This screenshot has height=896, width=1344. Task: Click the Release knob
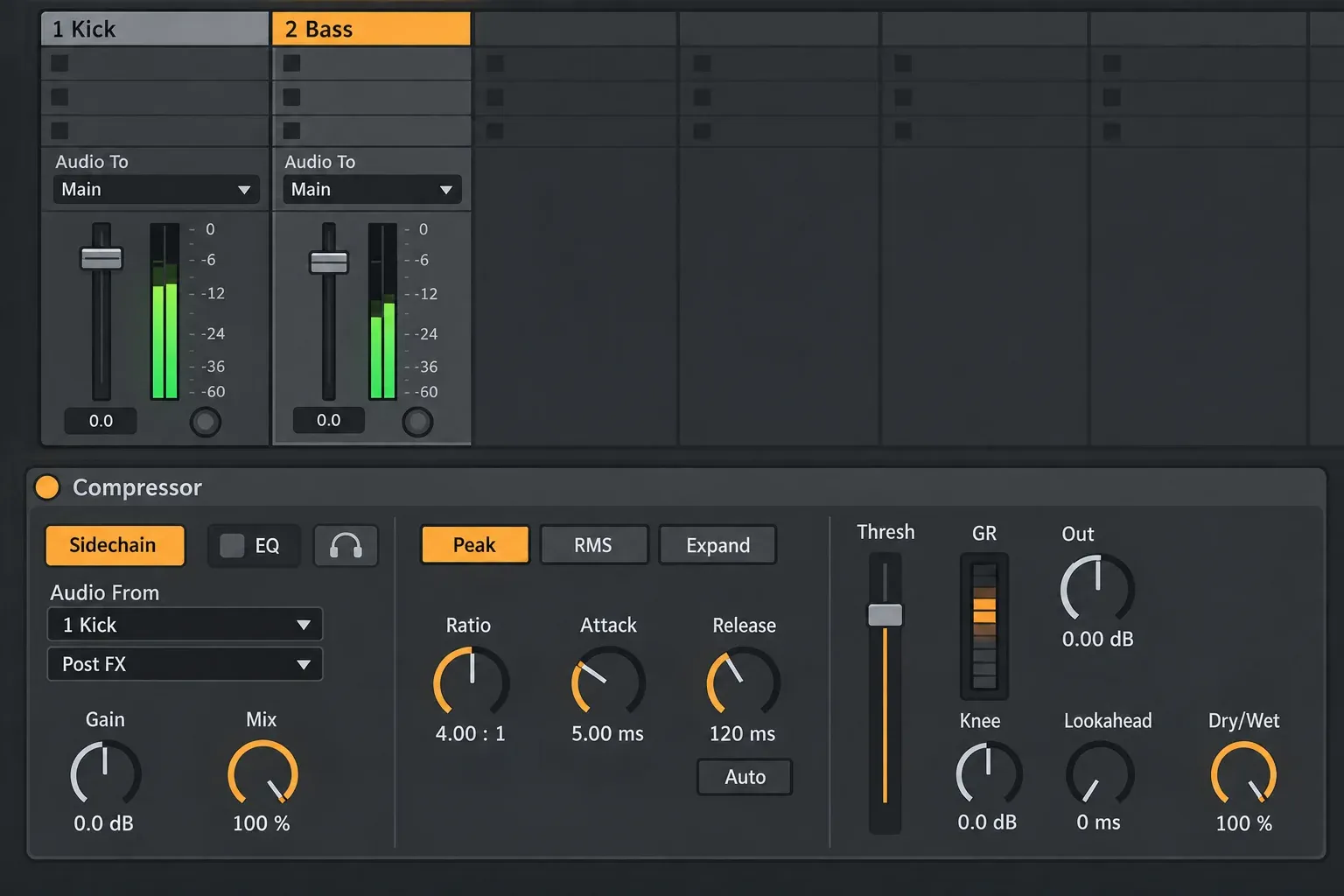point(744,681)
